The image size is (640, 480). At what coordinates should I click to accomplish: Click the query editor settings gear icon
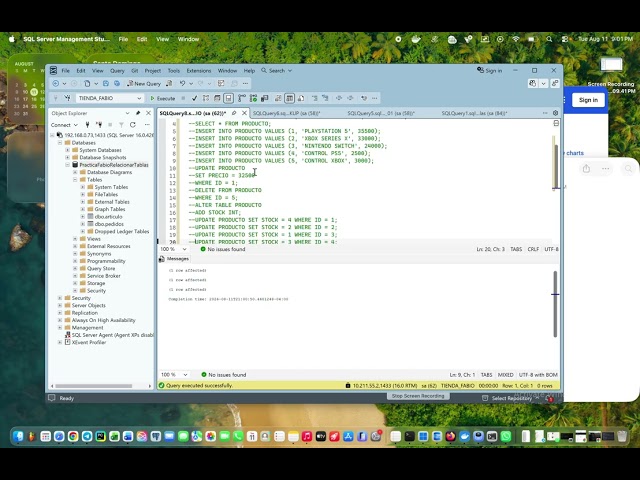tap(555, 113)
